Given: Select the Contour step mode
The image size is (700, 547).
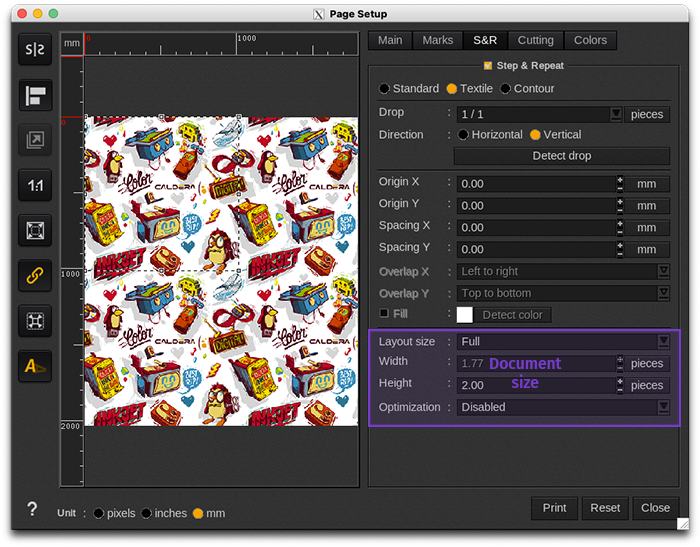Looking at the screenshot, I should 506,89.
